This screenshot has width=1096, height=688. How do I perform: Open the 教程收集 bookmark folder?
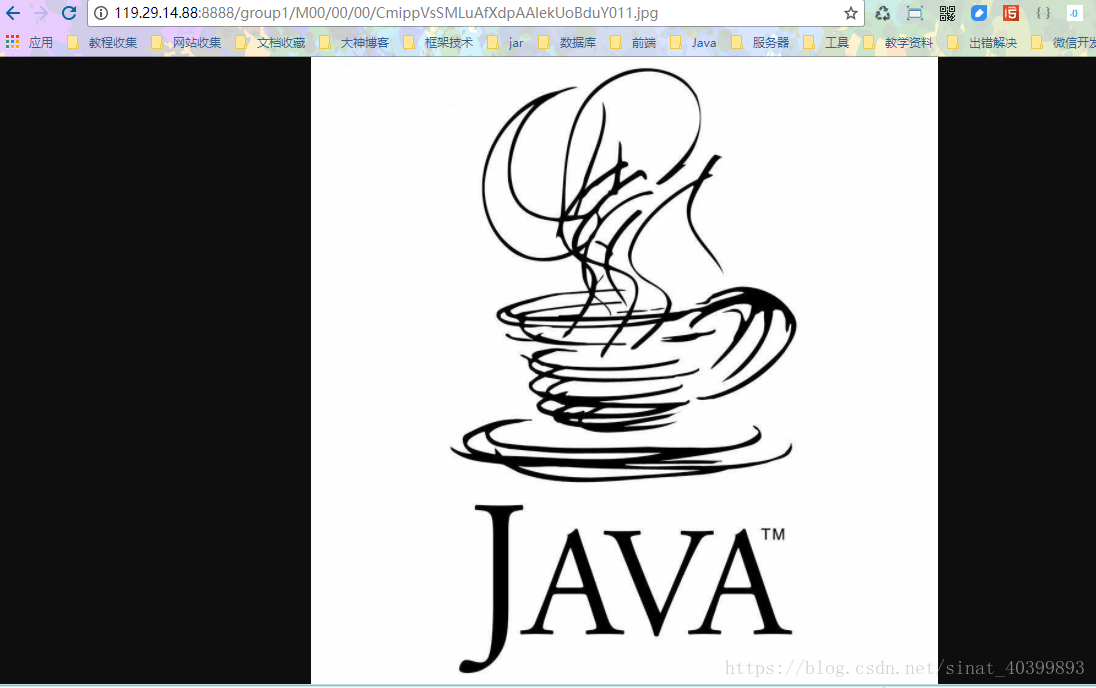pyautogui.click(x=102, y=43)
